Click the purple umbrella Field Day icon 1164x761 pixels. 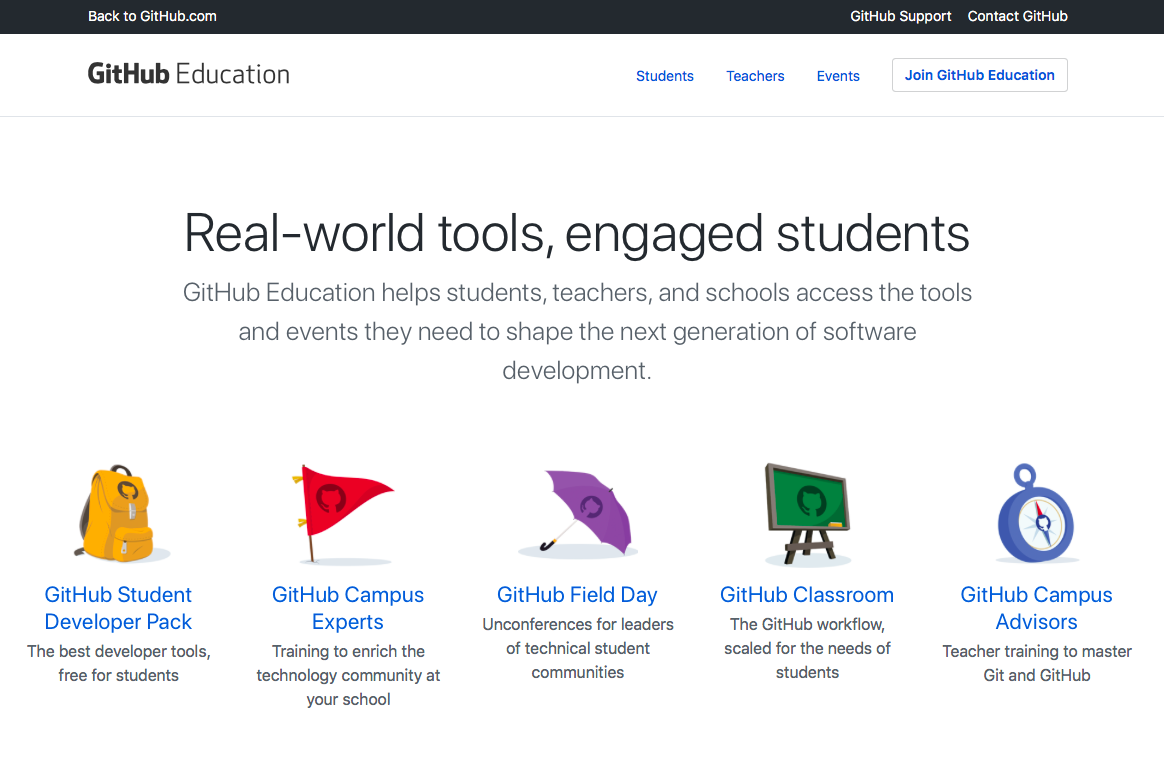pos(578,513)
